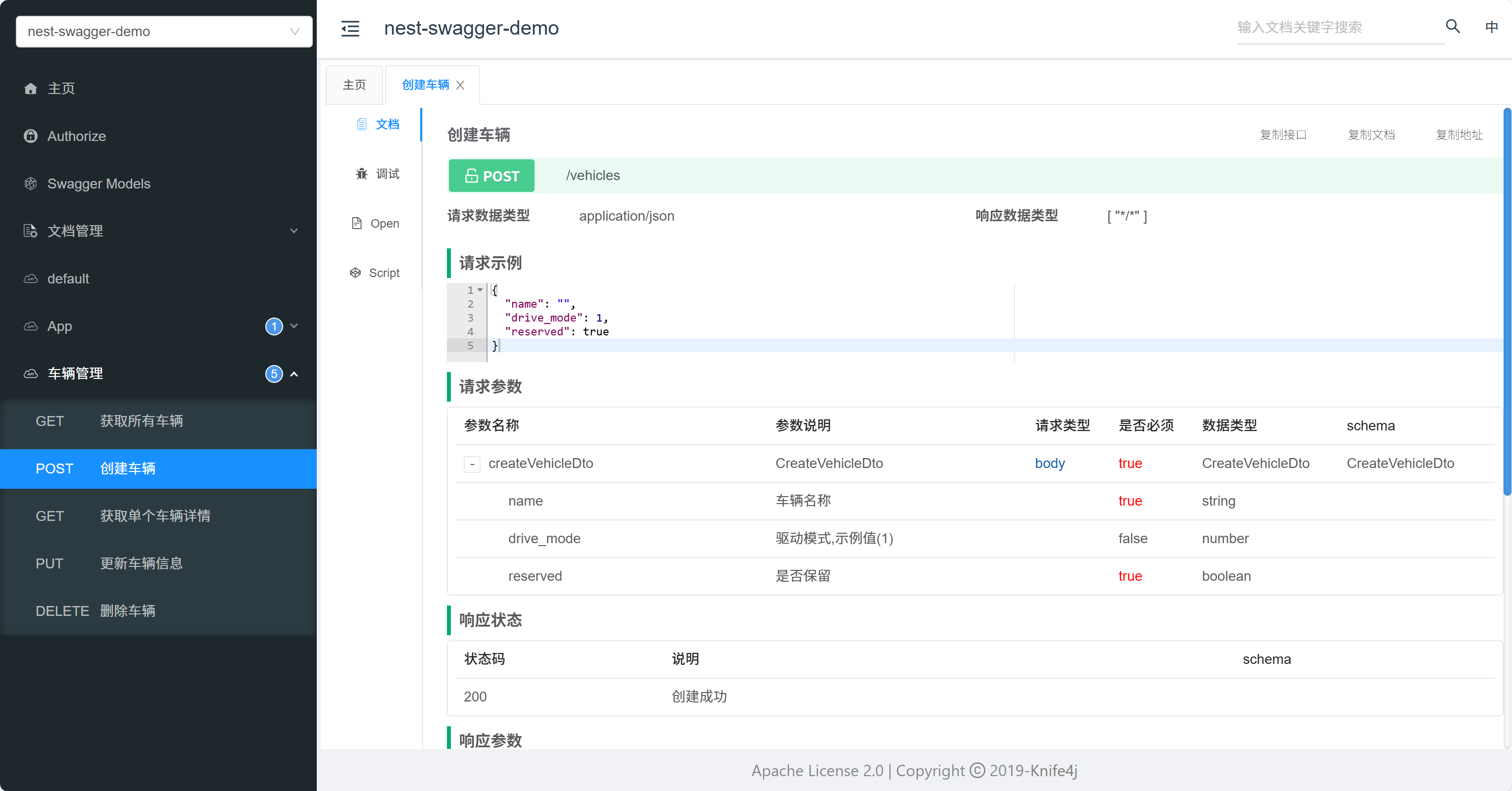Close the 创建车辆 tab

460,85
